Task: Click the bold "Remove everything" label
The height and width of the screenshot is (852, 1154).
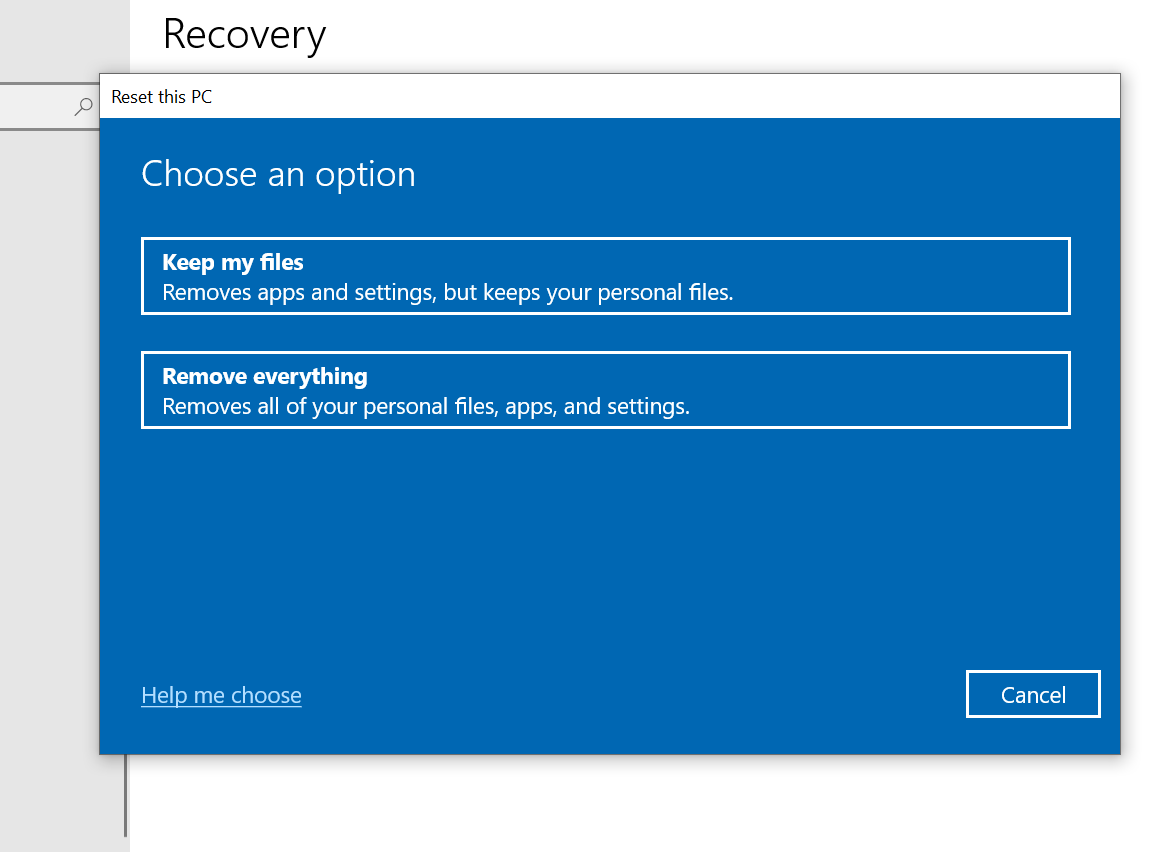Action: [x=264, y=376]
